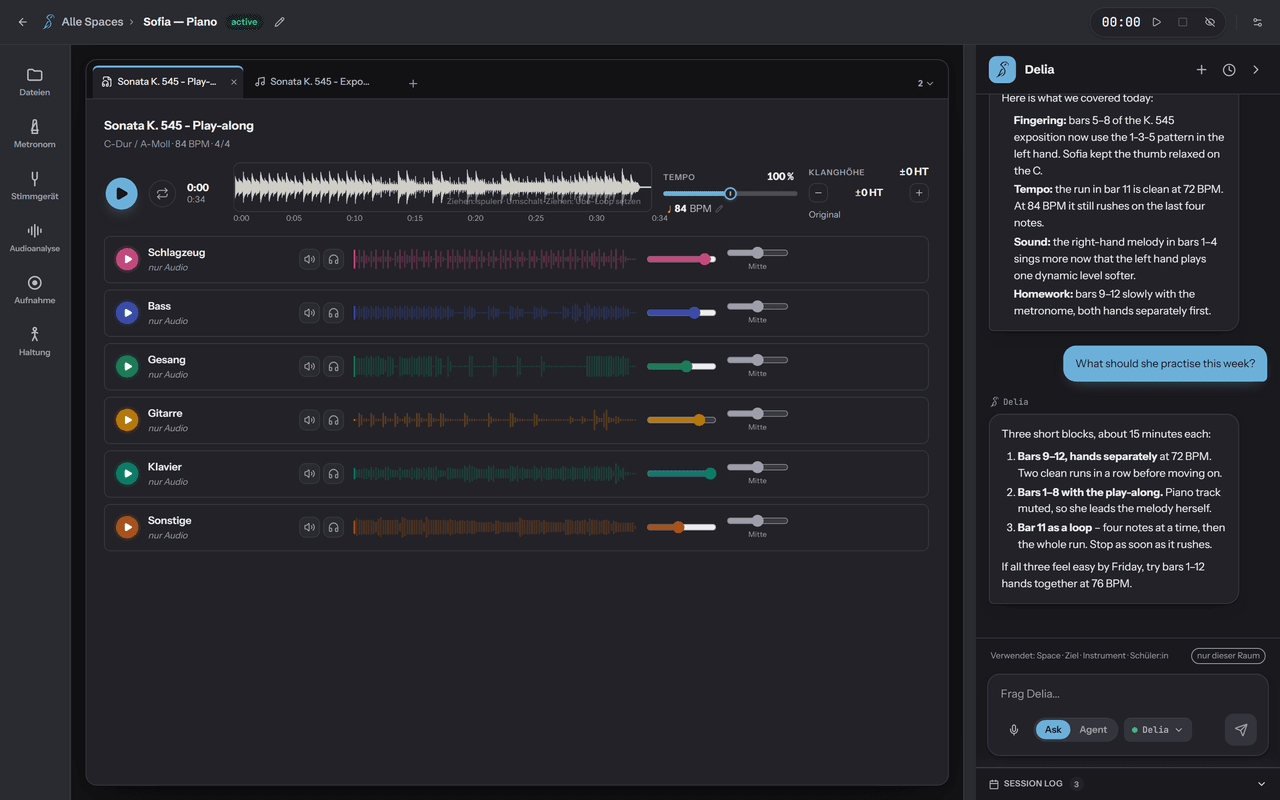Click the What should she practise message
Viewport: 1280px width, 800px height.
click(1165, 364)
